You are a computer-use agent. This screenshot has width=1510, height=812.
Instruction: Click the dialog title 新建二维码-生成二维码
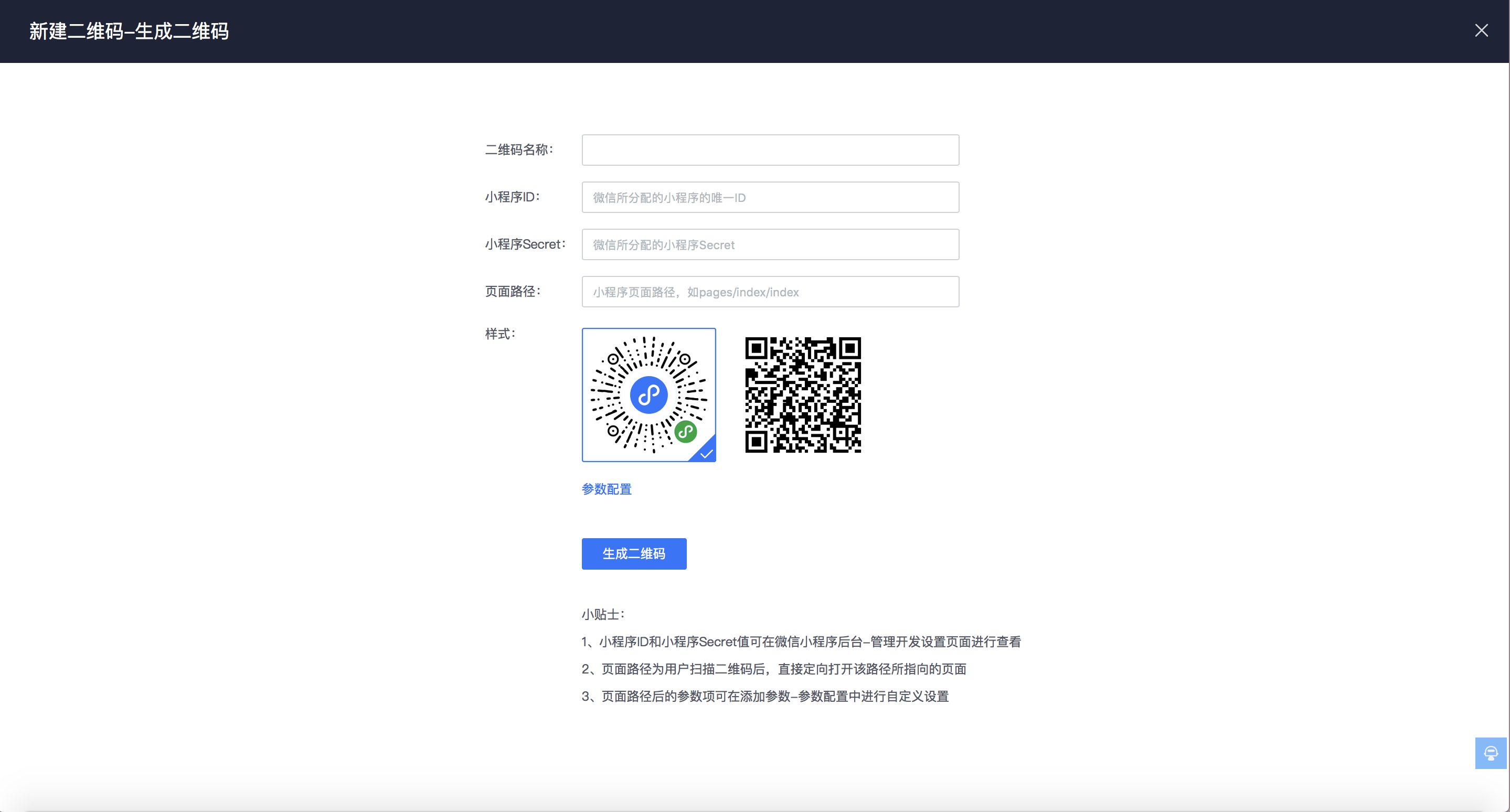[x=129, y=30]
